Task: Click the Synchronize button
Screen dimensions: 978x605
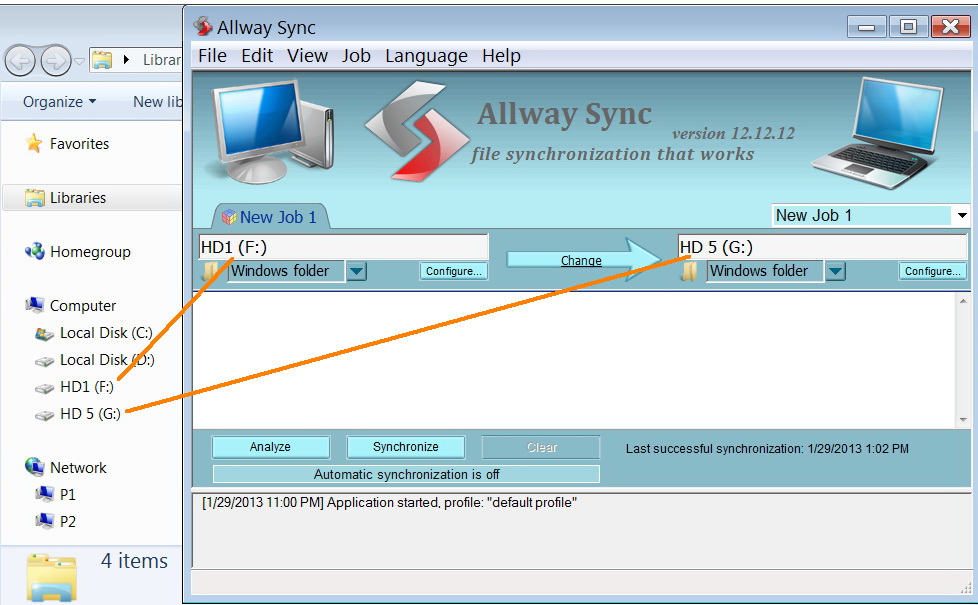Action: click(x=405, y=447)
